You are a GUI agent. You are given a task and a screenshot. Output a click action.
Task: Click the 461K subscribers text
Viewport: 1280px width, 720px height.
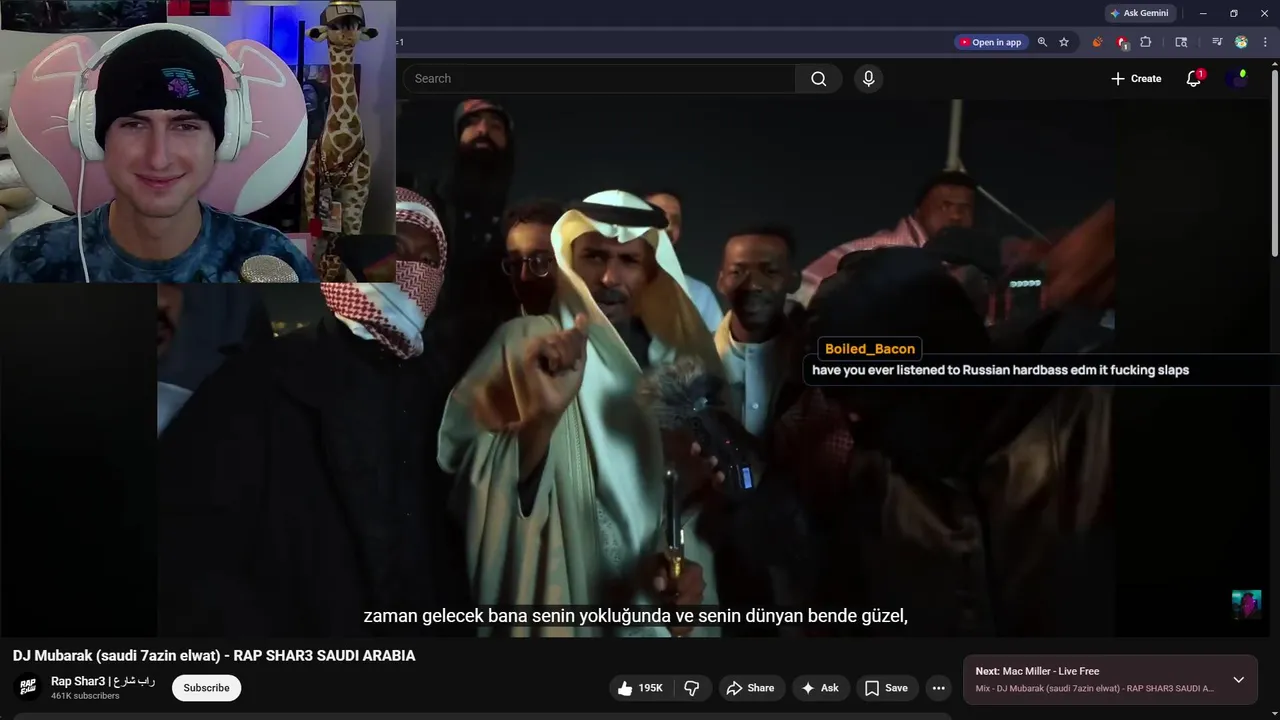(85, 696)
